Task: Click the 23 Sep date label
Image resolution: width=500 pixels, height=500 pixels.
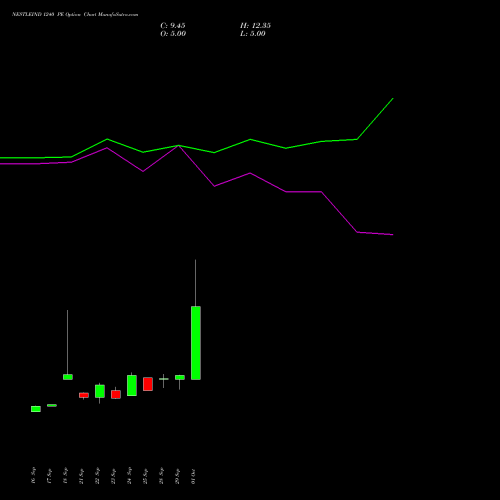Action: [113, 476]
